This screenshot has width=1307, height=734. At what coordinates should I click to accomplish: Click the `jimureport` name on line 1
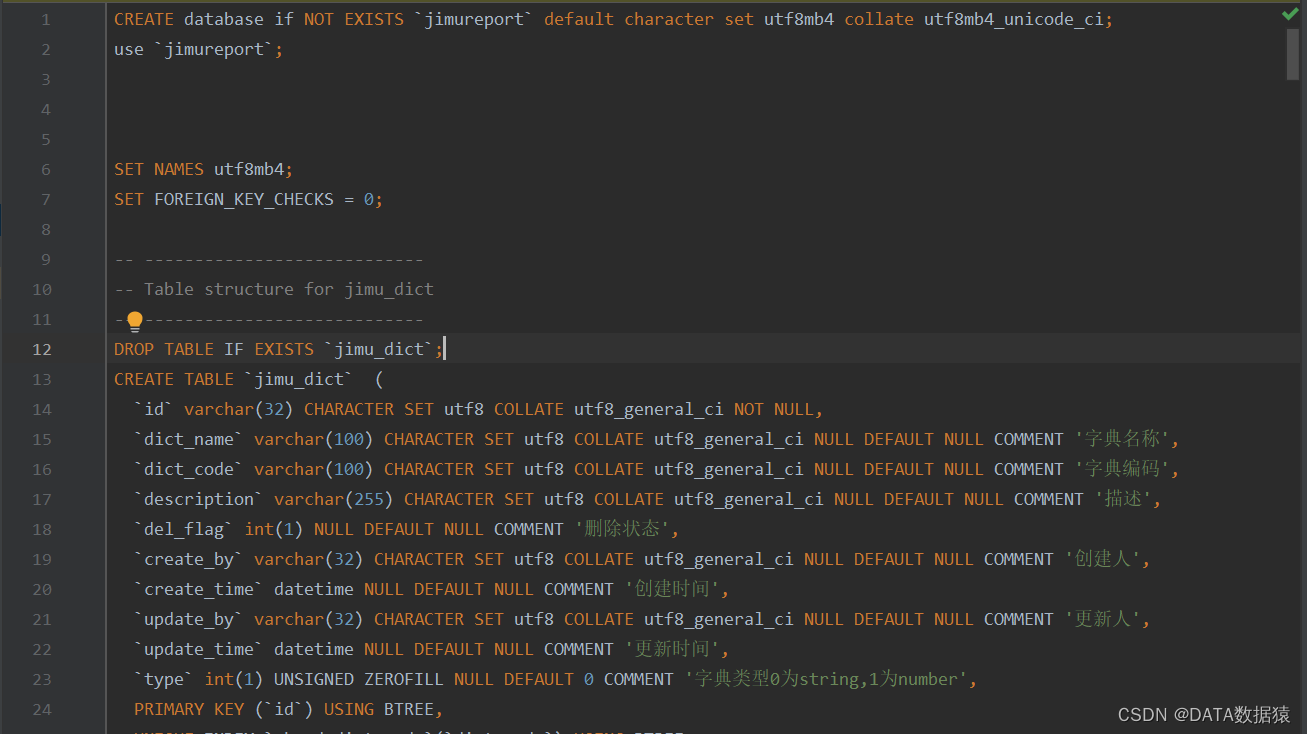(474, 19)
